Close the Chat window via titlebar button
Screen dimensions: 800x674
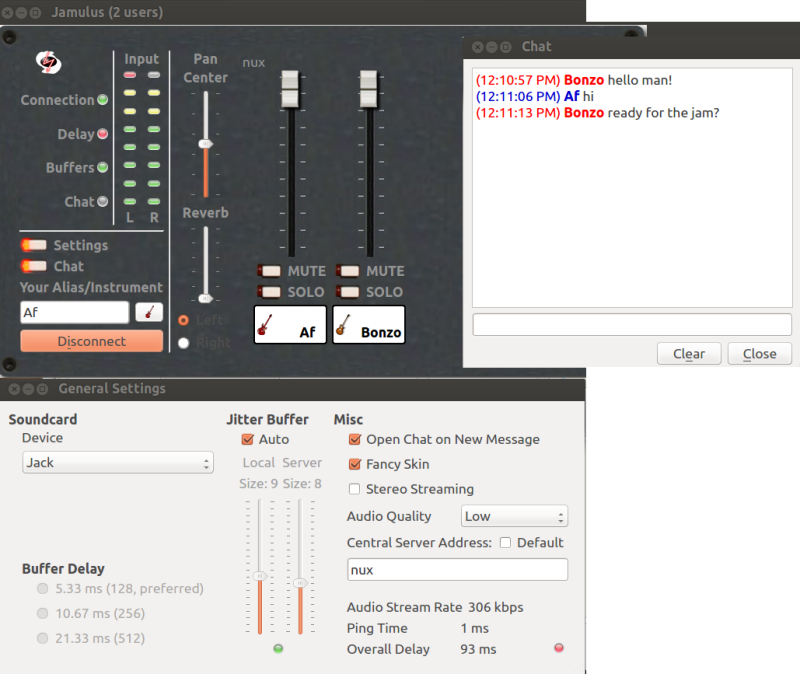(478, 47)
